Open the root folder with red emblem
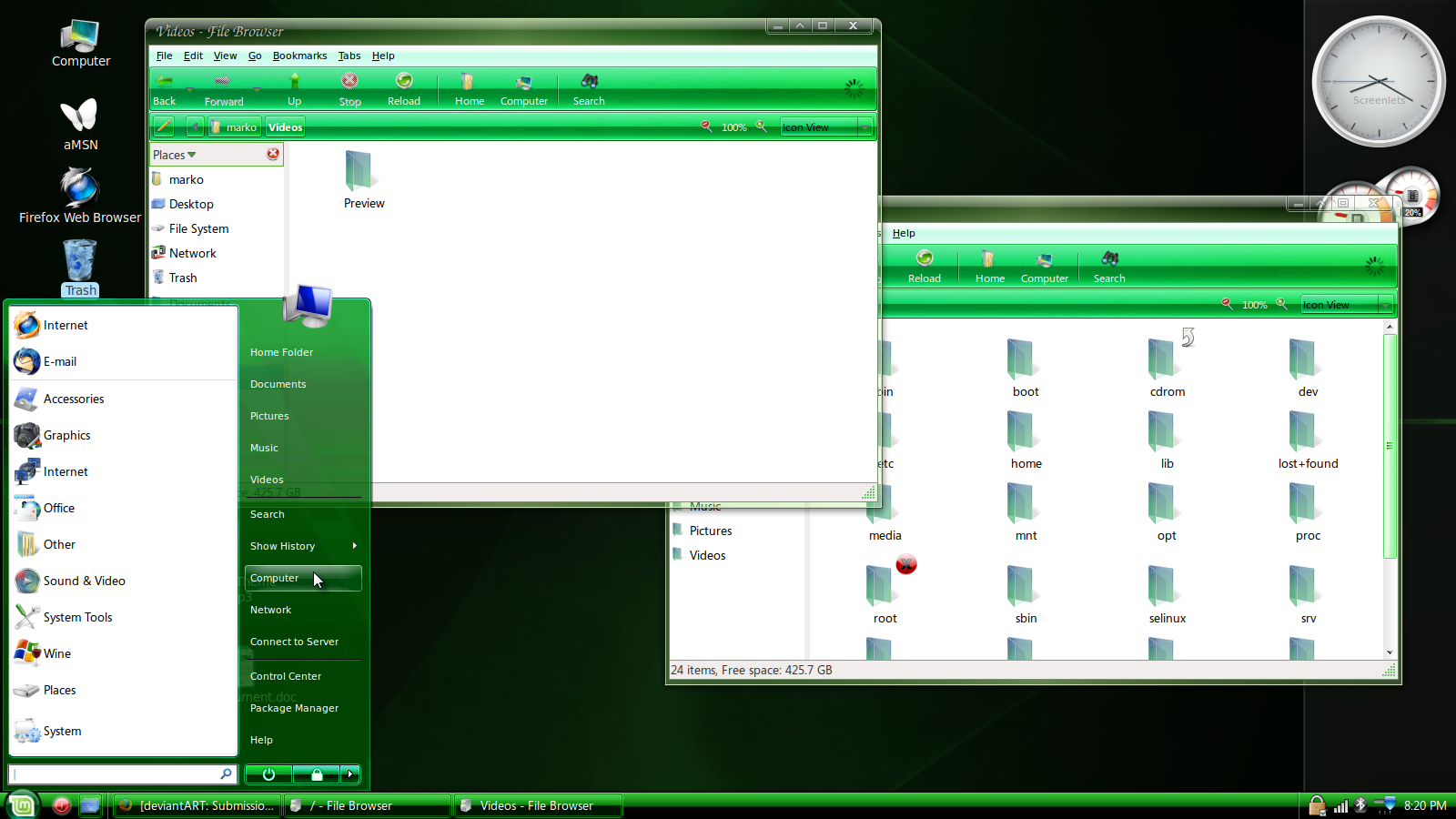The width and height of the screenshot is (1456, 819). 885,591
